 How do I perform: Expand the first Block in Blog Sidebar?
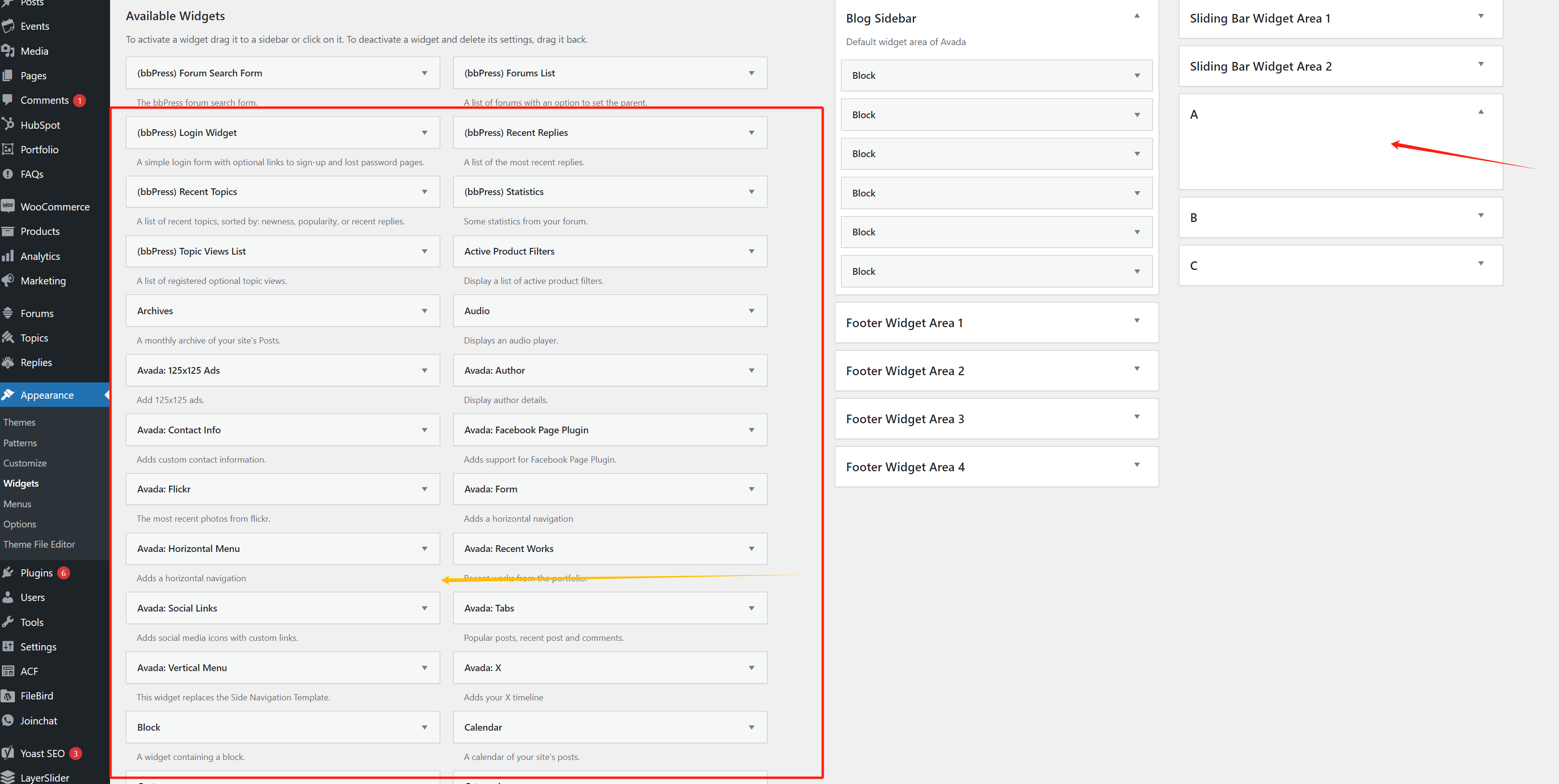pos(1137,75)
